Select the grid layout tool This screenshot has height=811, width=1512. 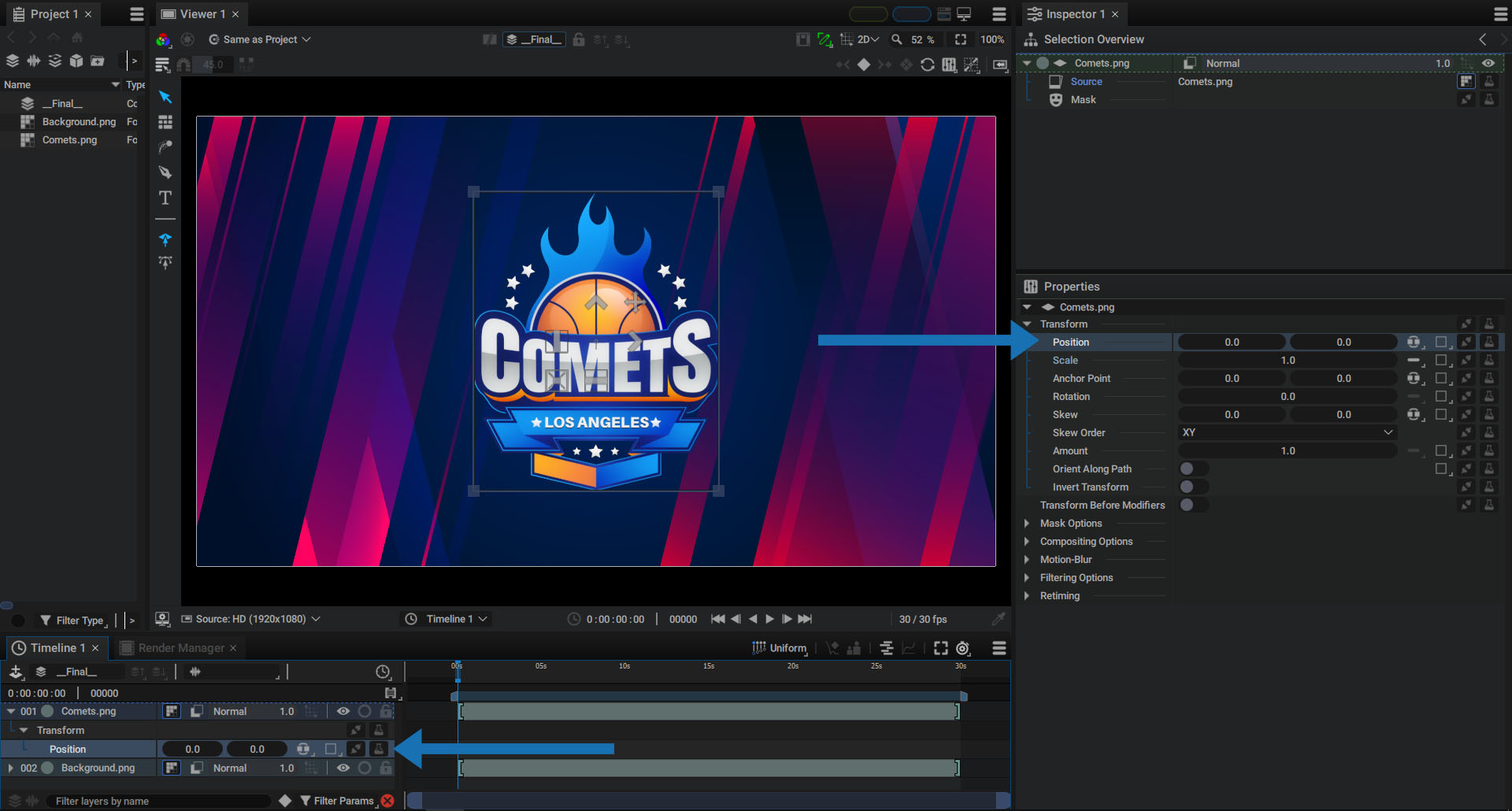tap(165, 122)
